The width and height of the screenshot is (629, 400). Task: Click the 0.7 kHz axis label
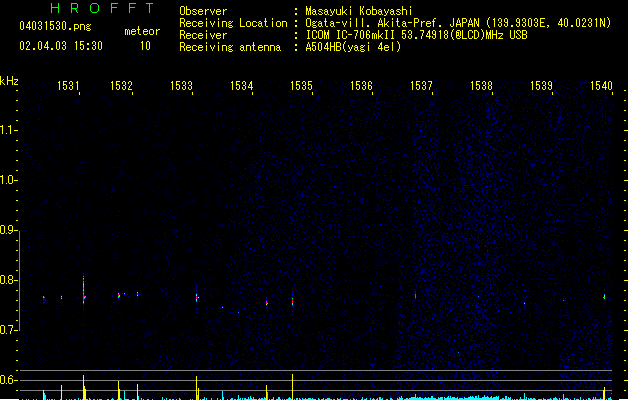click(8, 330)
